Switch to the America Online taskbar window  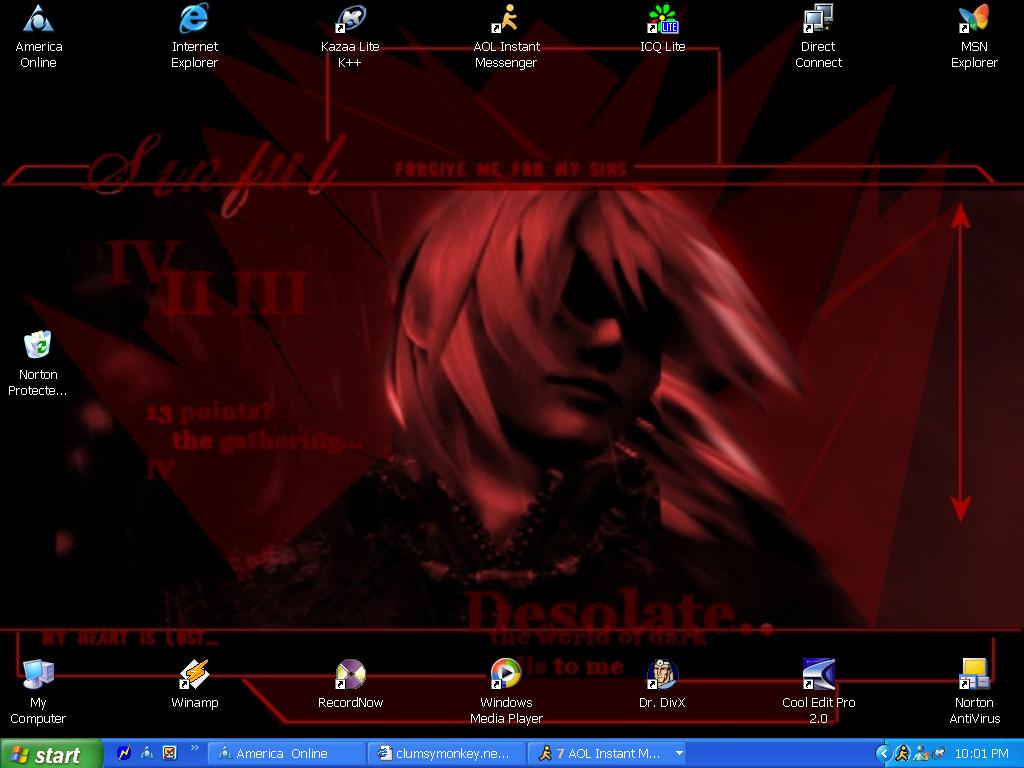tap(285, 754)
